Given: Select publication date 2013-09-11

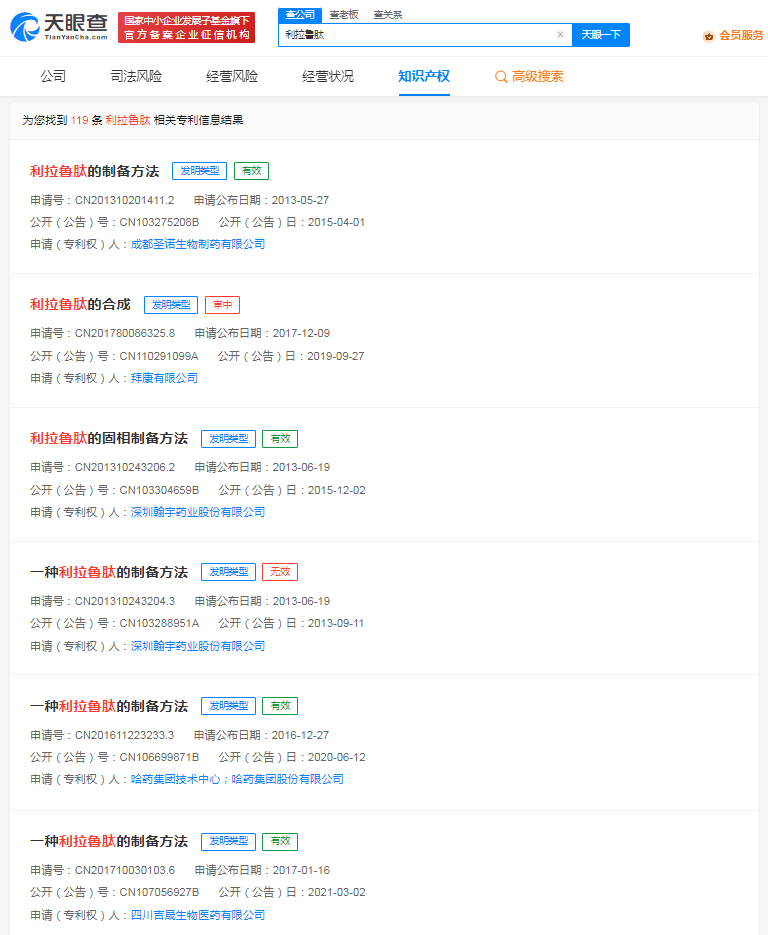Looking at the screenshot, I should tap(336, 623).
